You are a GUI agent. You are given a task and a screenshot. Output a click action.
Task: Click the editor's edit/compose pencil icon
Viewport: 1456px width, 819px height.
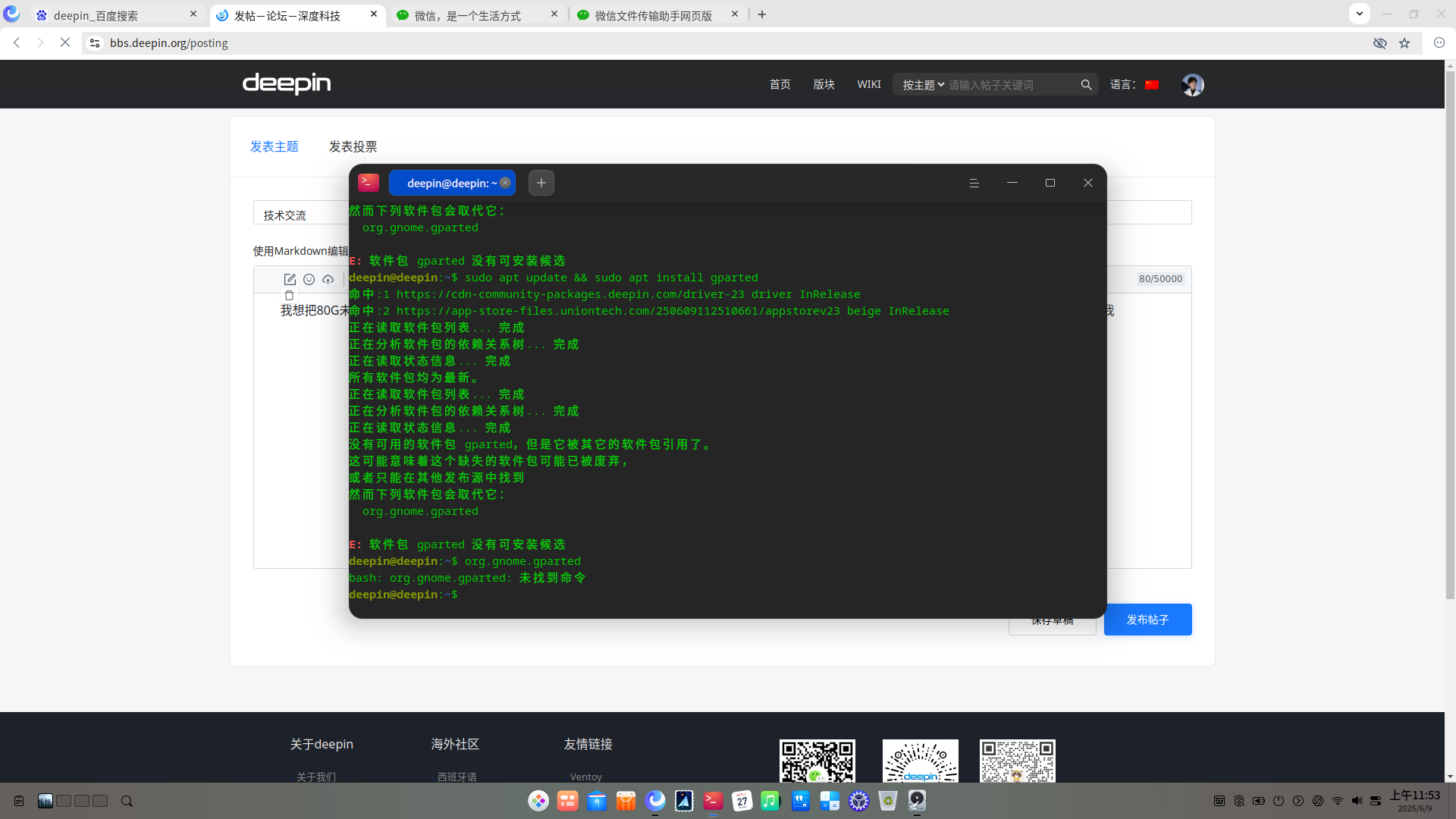(x=290, y=280)
